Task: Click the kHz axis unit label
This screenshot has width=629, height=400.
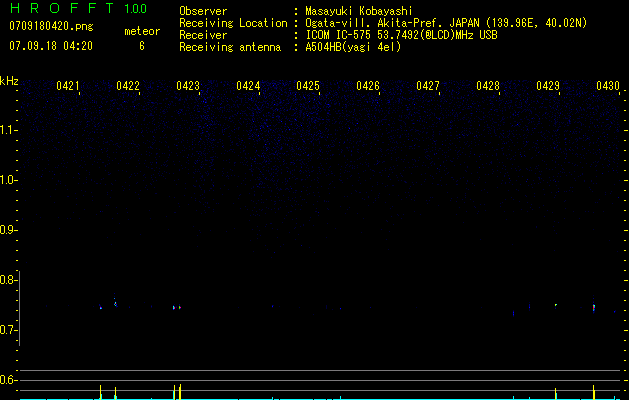Action: click(9, 81)
